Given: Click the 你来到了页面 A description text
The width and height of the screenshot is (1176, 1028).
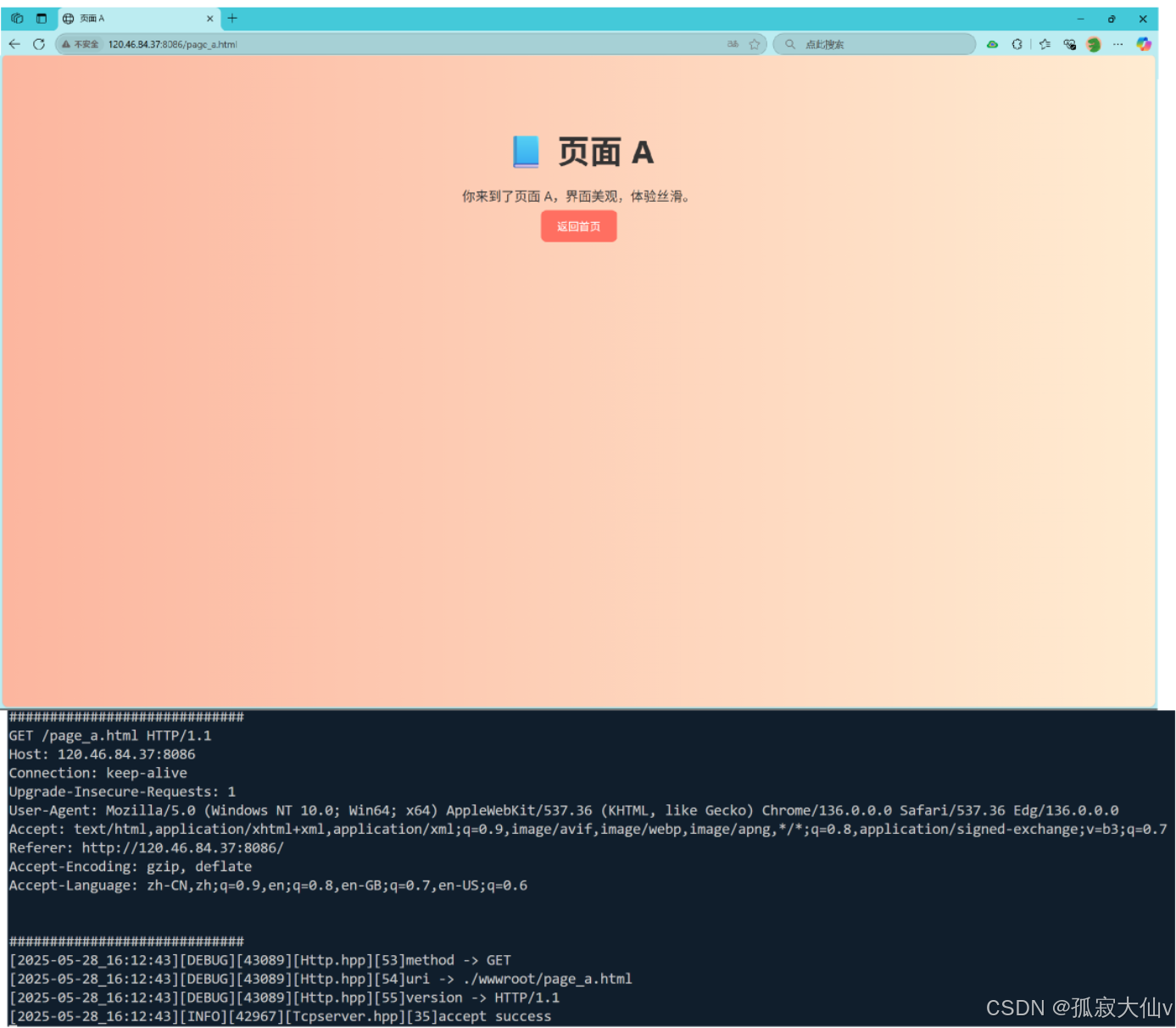Looking at the screenshot, I should click(x=577, y=197).
